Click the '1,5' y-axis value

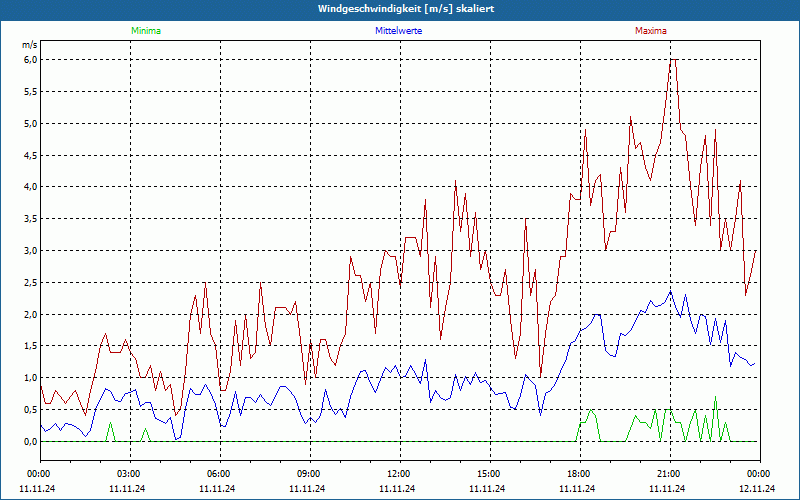31,346
